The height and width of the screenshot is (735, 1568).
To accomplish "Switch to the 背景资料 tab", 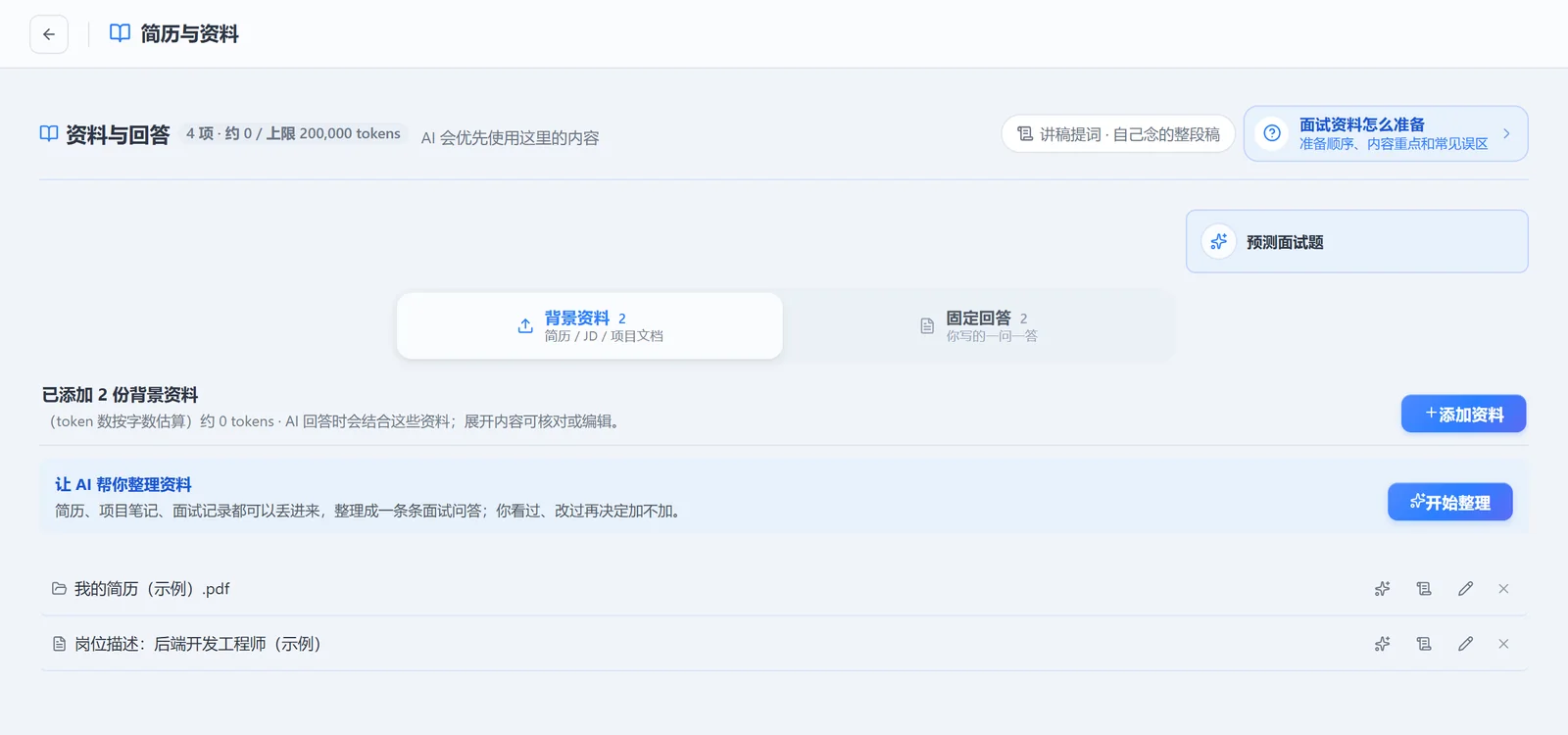I will (x=589, y=326).
